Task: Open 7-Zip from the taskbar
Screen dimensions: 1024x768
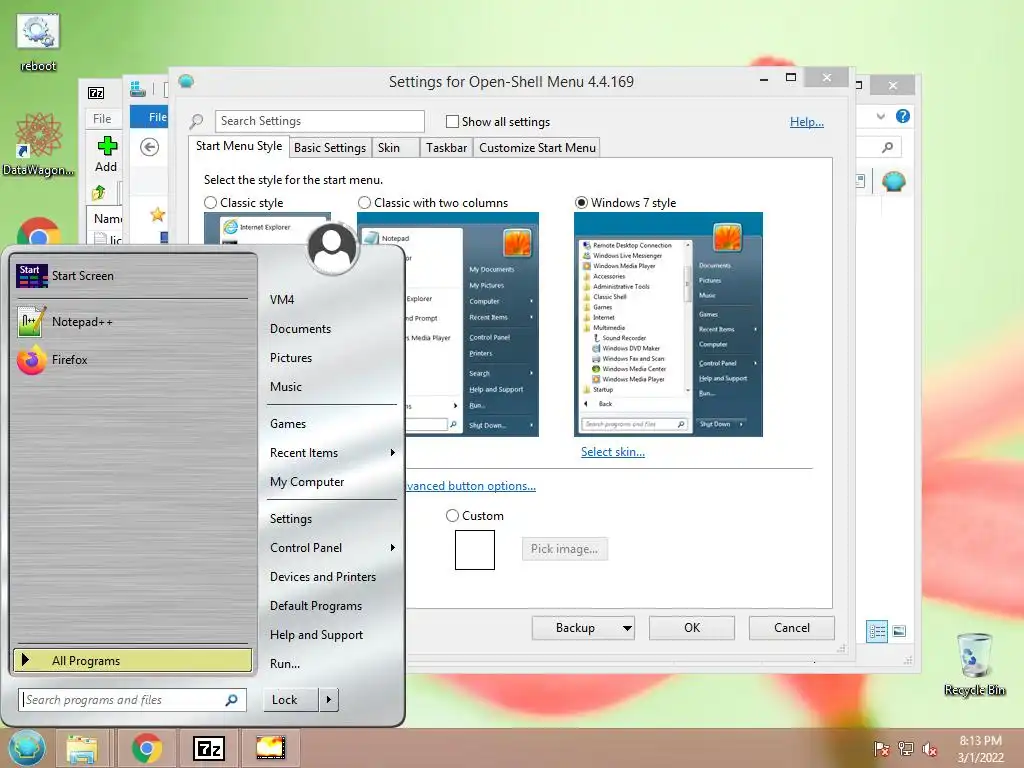Action: 209,748
